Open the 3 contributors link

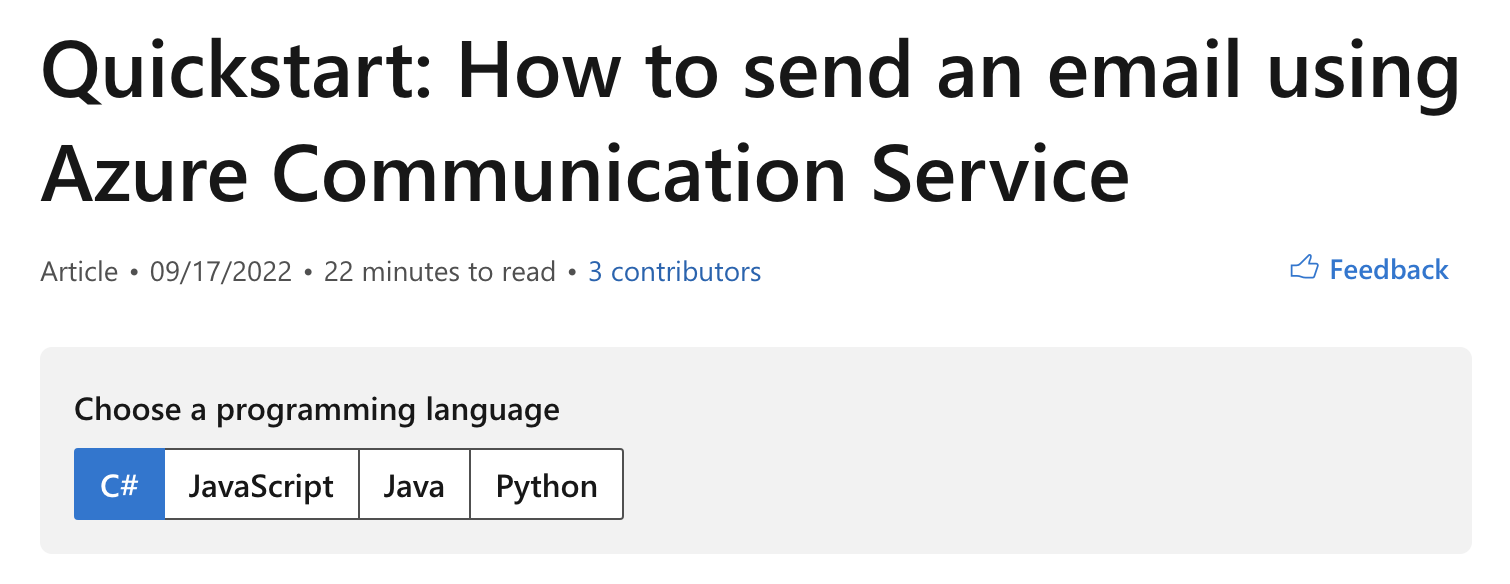coord(674,272)
